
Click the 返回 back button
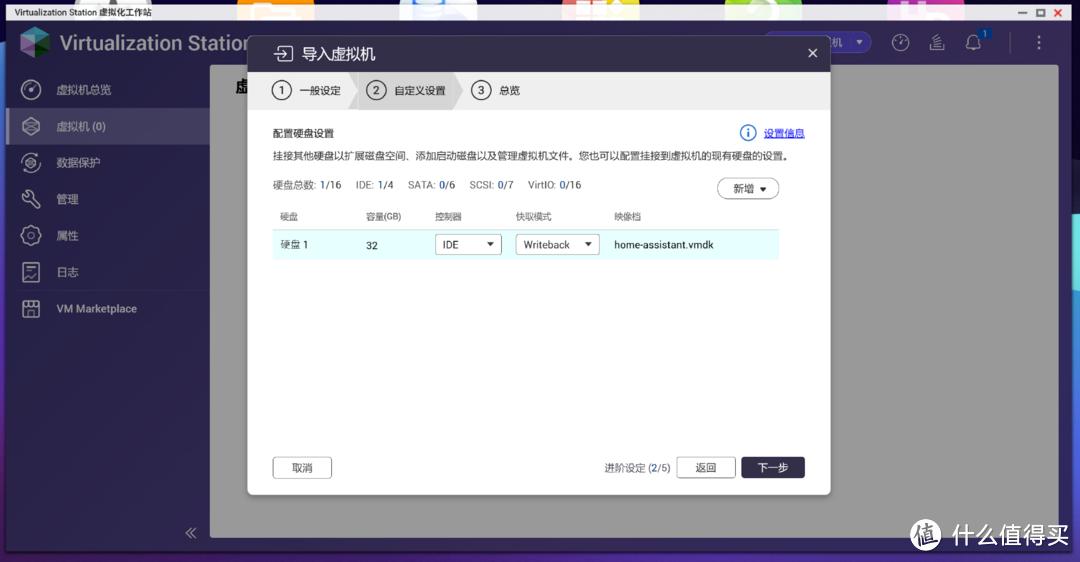[706, 468]
